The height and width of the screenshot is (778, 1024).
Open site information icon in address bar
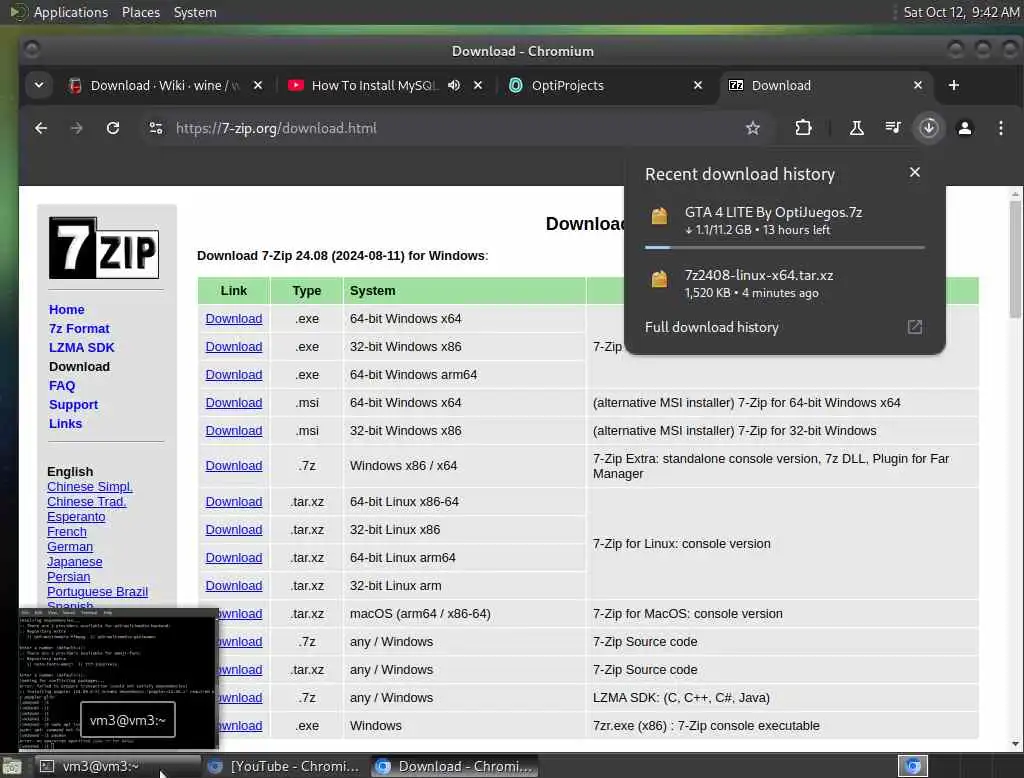click(x=155, y=128)
